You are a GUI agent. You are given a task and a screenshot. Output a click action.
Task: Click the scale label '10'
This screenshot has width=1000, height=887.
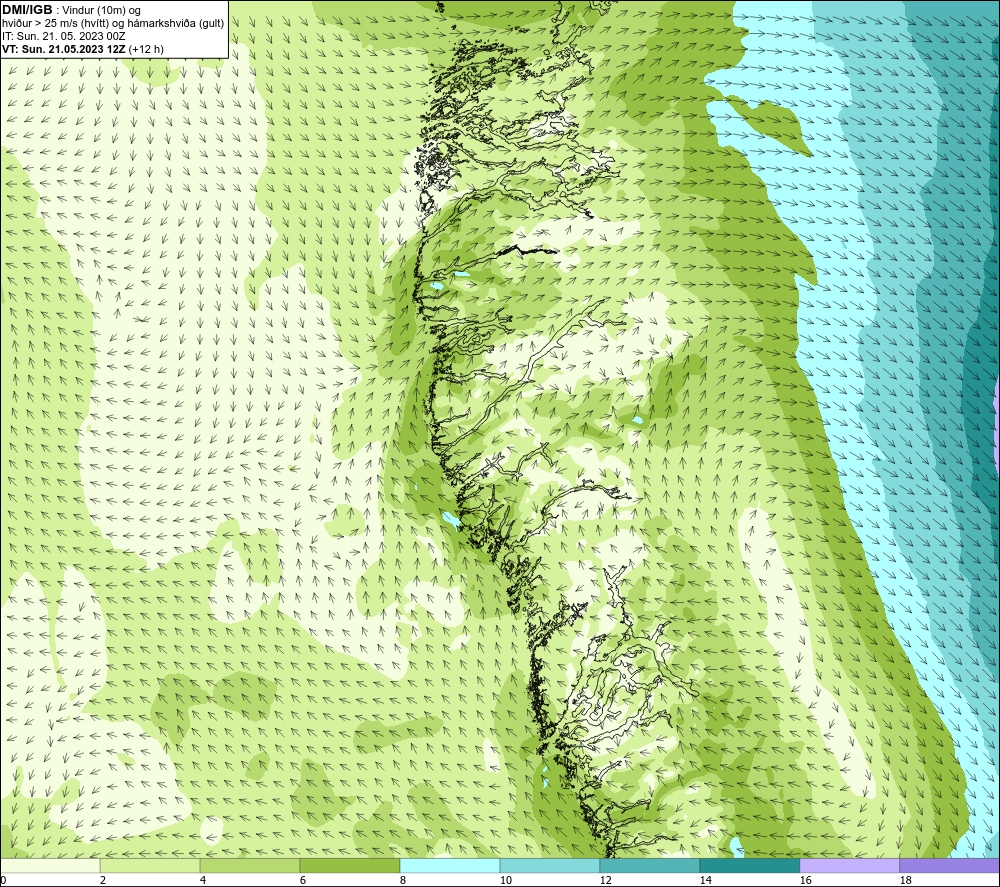pyautogui.click(x=506, y=881)
